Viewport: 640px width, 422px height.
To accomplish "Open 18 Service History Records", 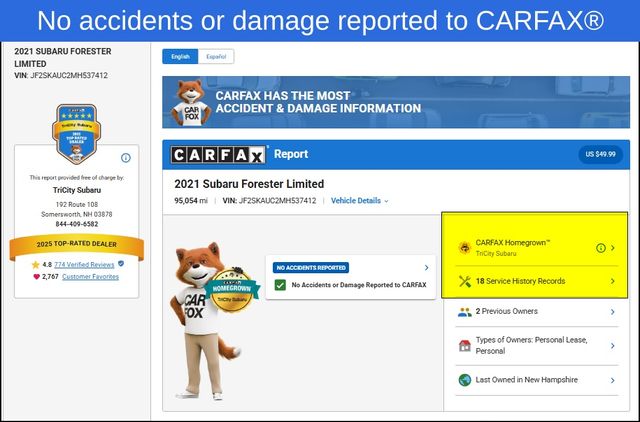I will coord(537,281).
